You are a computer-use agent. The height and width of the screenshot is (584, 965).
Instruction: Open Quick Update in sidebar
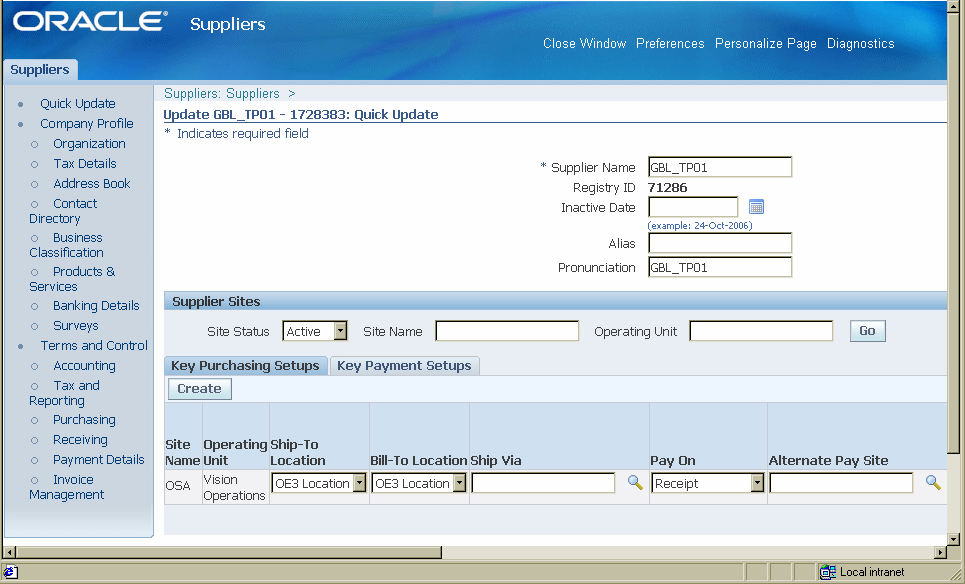(78, 103)
